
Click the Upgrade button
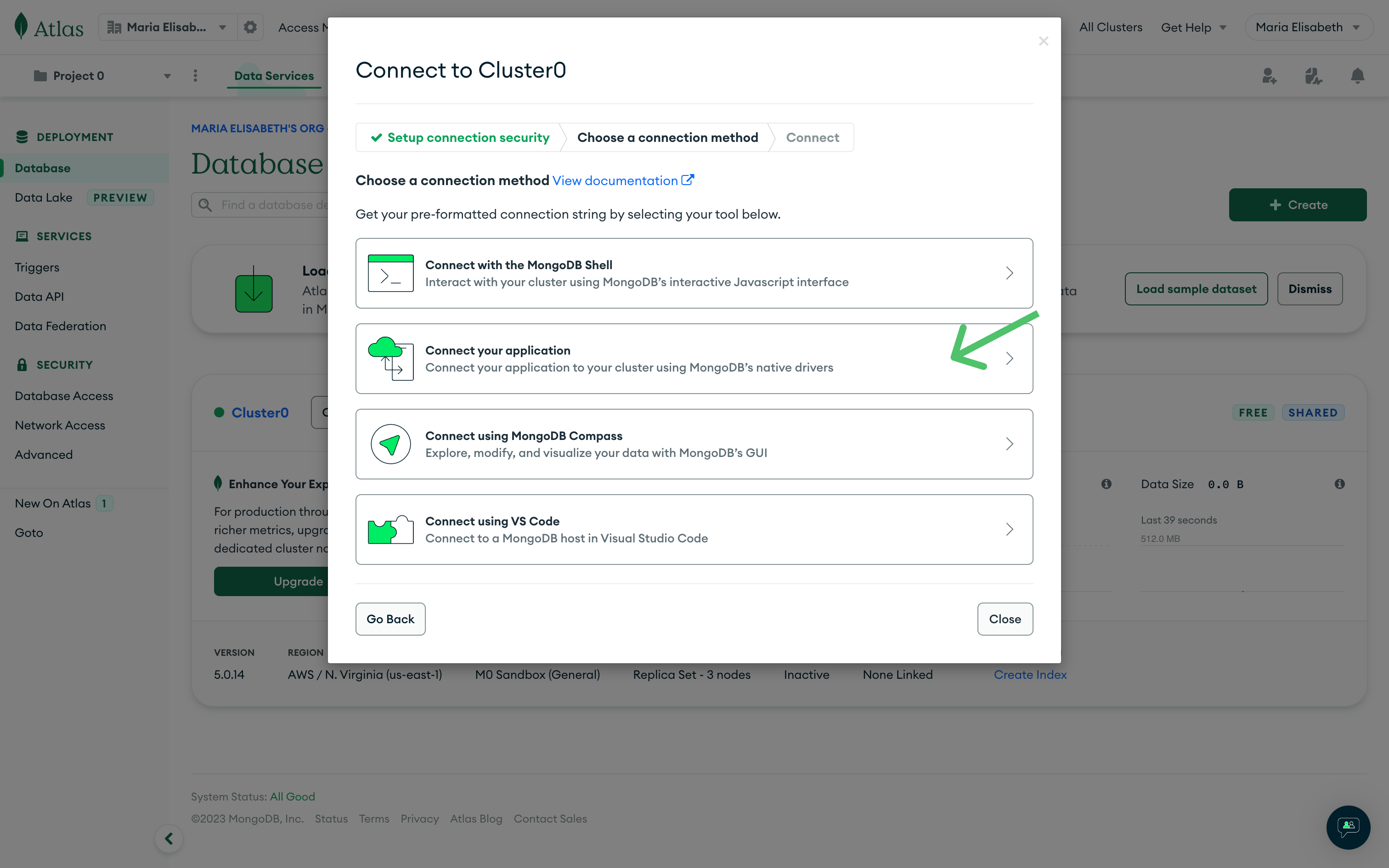point(271,581)
